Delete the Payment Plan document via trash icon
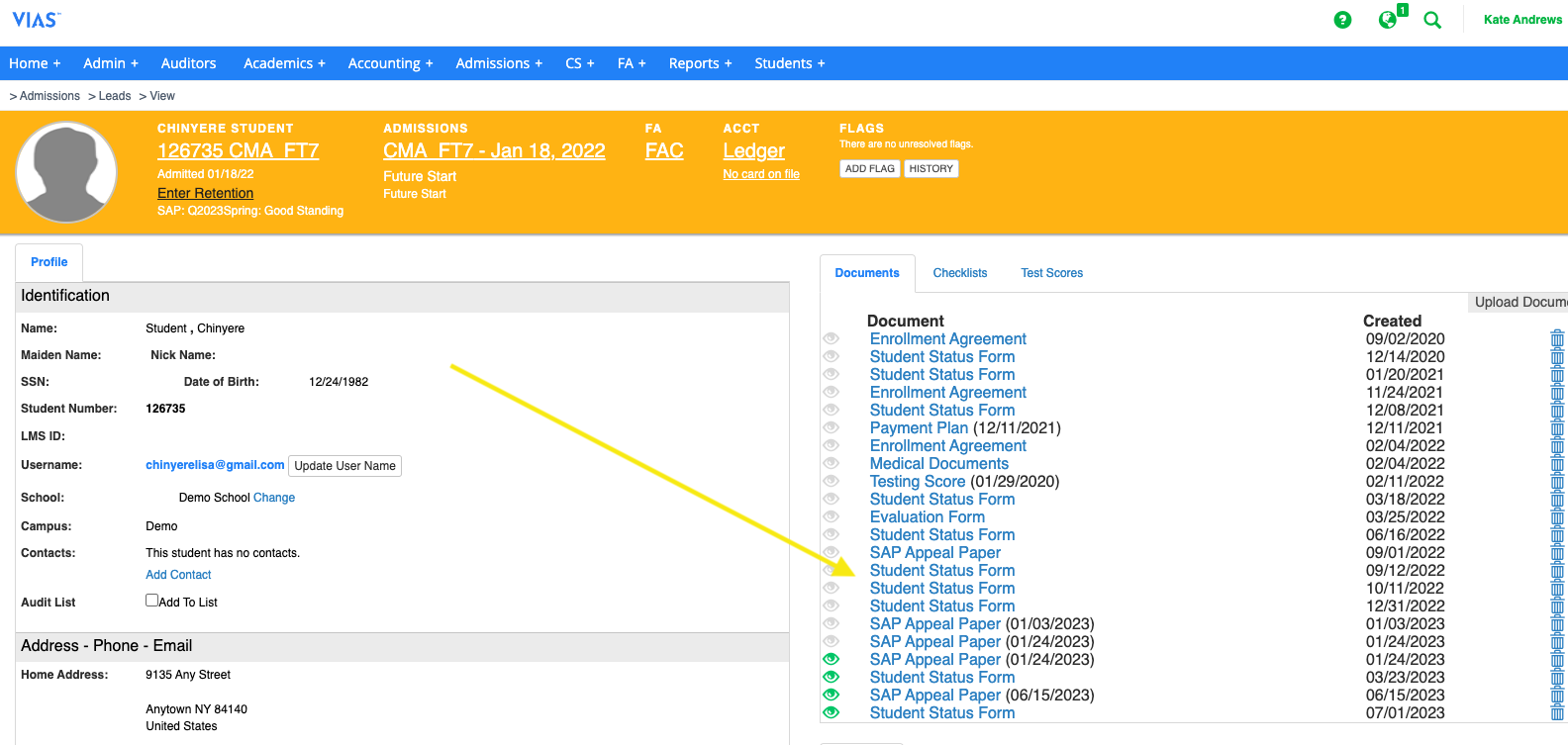 tap(1557, 428)
